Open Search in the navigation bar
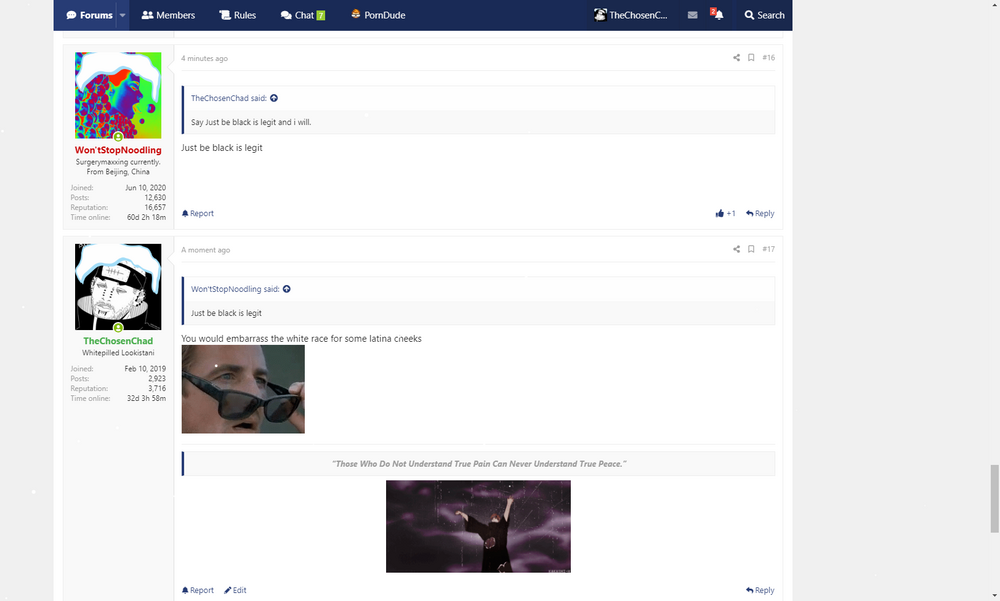The image size is (1000, 601). [x=764, y=15]
